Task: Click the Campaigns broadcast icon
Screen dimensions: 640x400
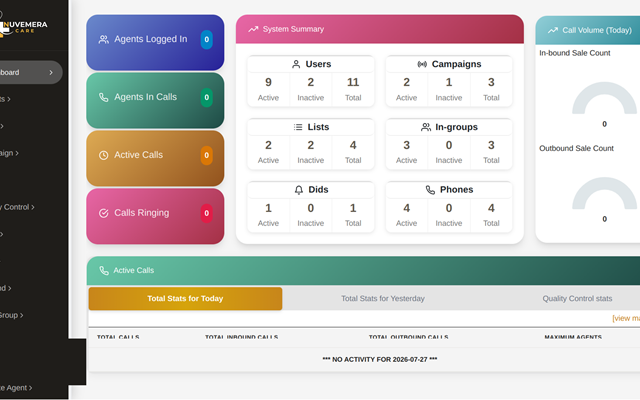Action: click(x=422, y=64)
